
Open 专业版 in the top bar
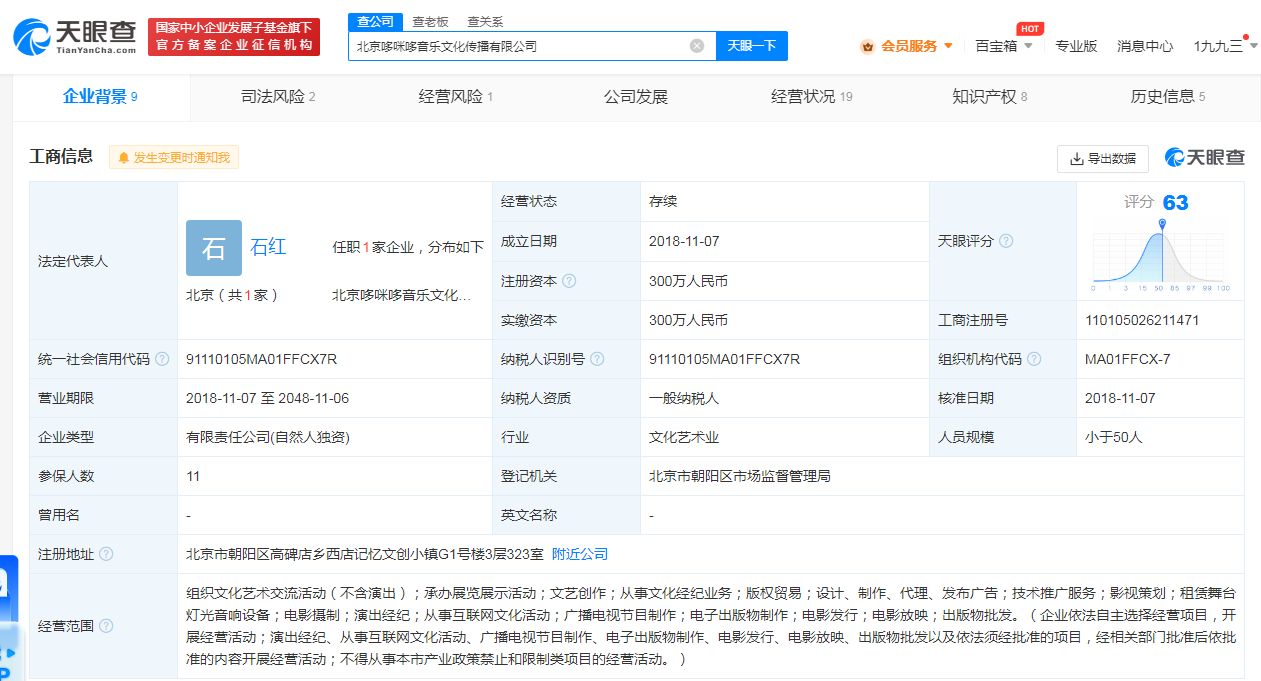[1076, 46]
